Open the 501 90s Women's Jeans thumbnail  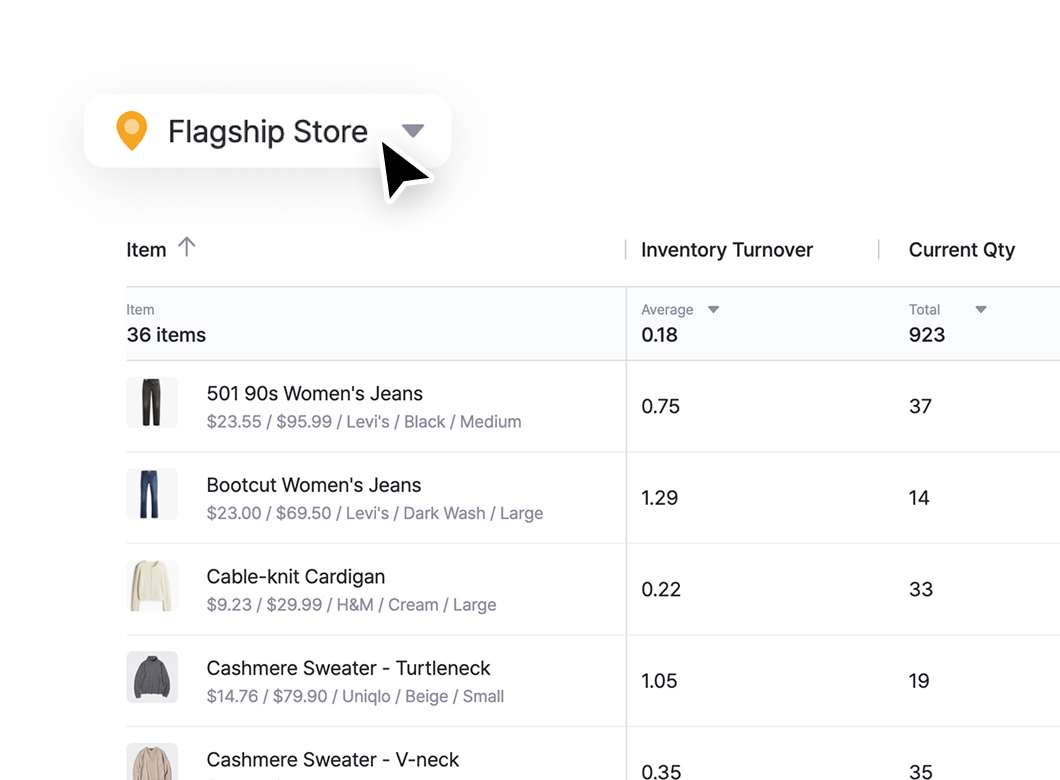click(x=152, y=403)
